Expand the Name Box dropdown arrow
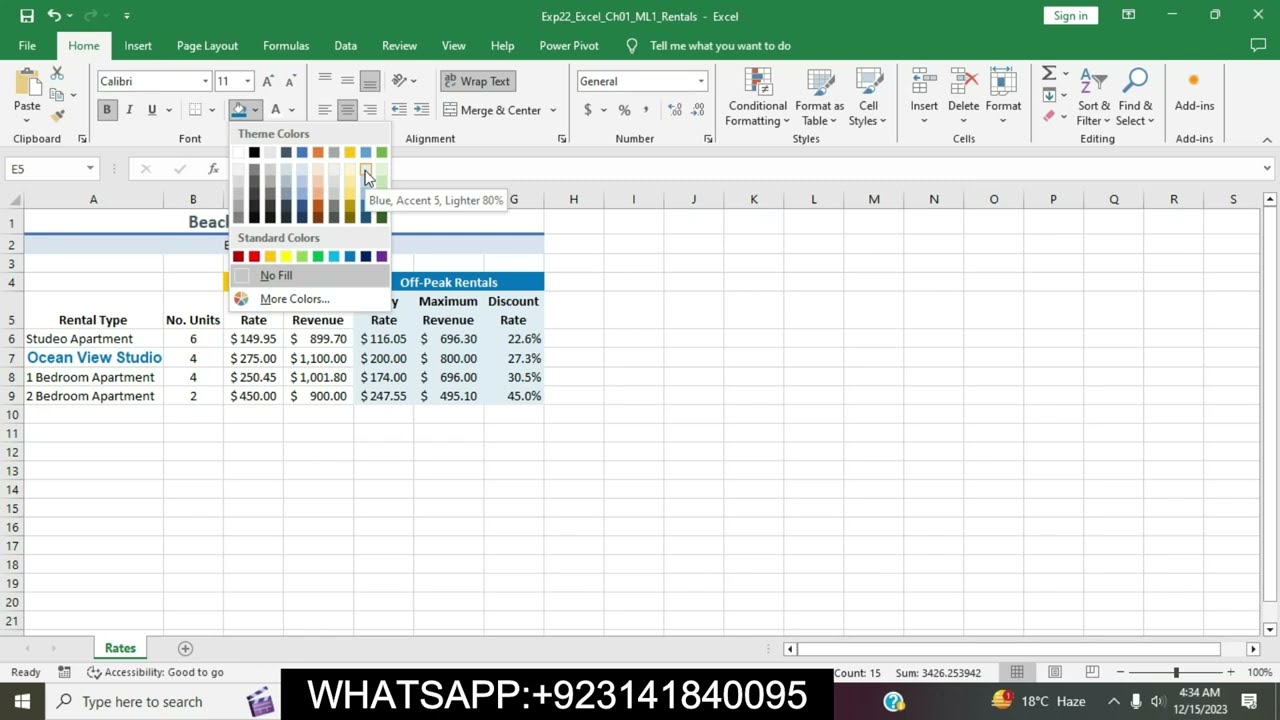This screenshot has height=720, width=1280. 90,169
